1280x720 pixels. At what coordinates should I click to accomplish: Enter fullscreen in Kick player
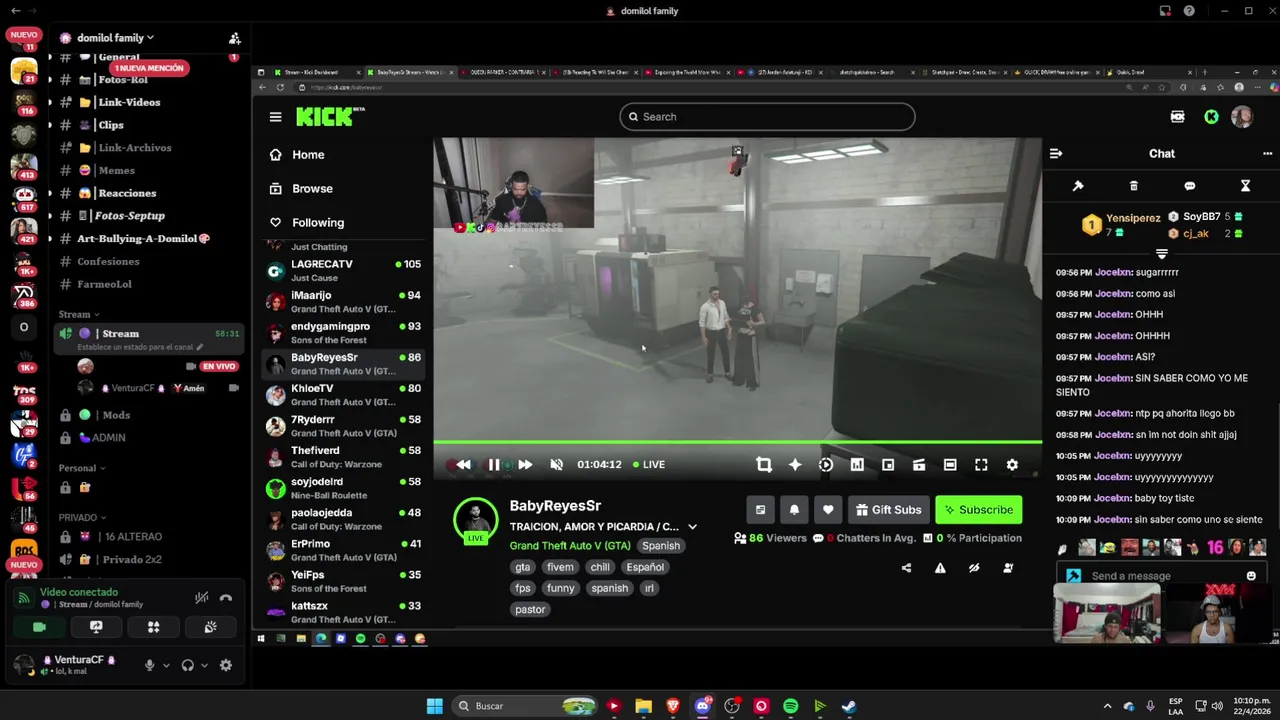pos(981,465)
